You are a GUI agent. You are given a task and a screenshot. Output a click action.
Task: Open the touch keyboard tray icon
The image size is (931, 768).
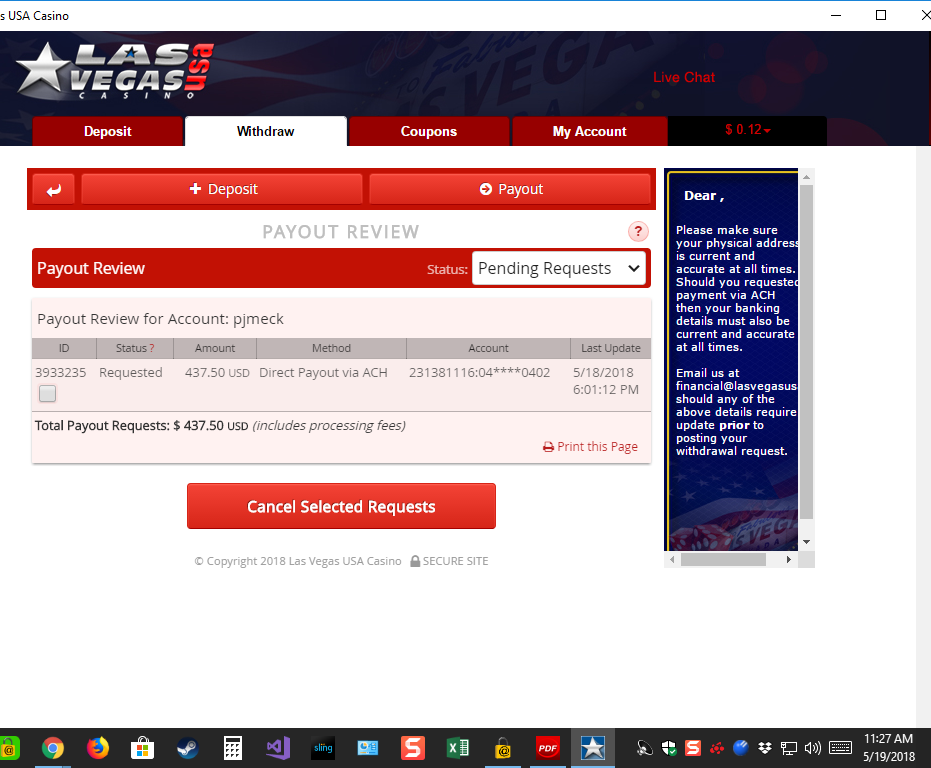840,748
